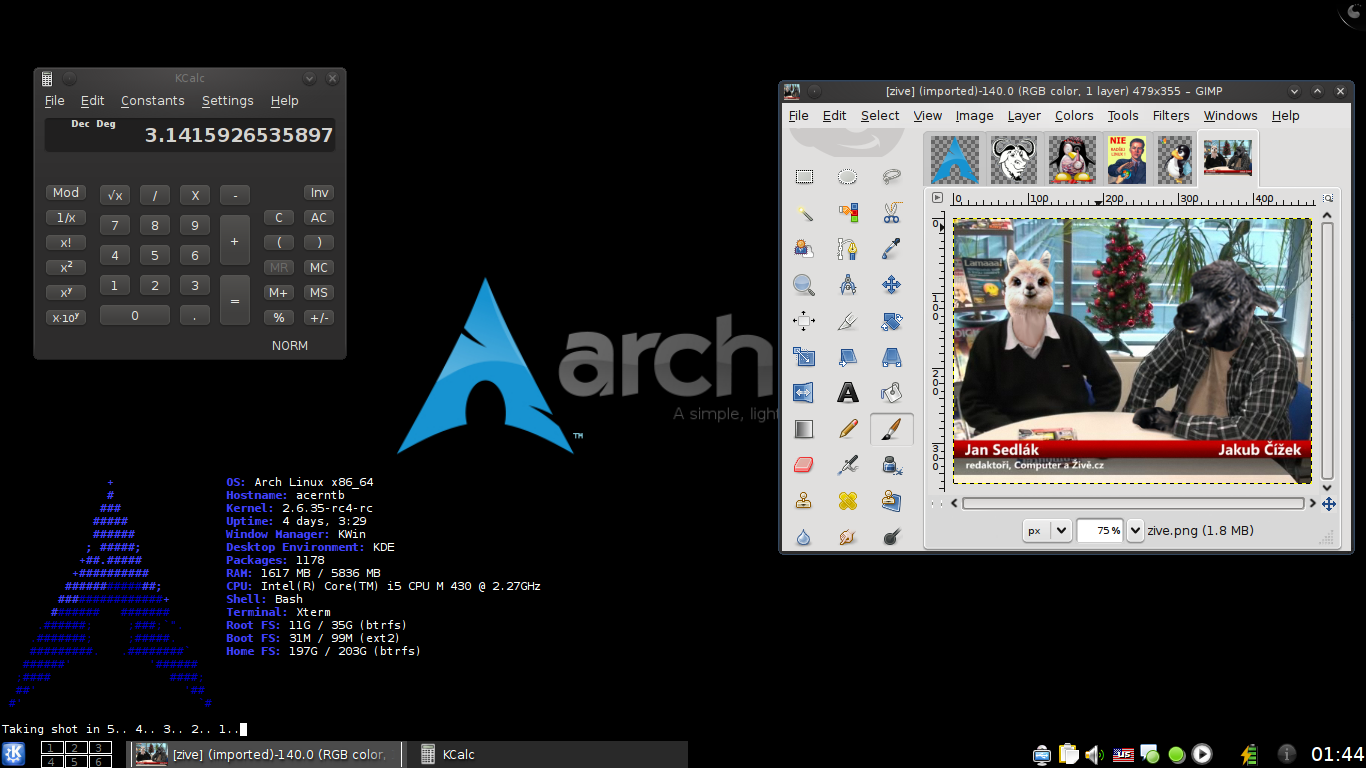This screenshot has width=1366, height=768.
Task: Select the Ink tool
Action: pos(892,465)
